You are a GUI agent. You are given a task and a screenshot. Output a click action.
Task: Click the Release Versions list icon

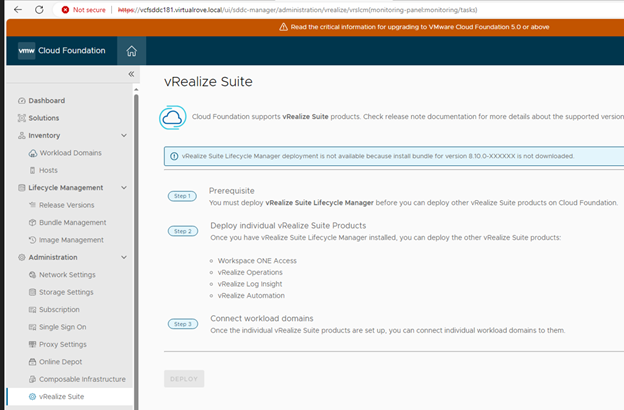click(x=33, y=205)
